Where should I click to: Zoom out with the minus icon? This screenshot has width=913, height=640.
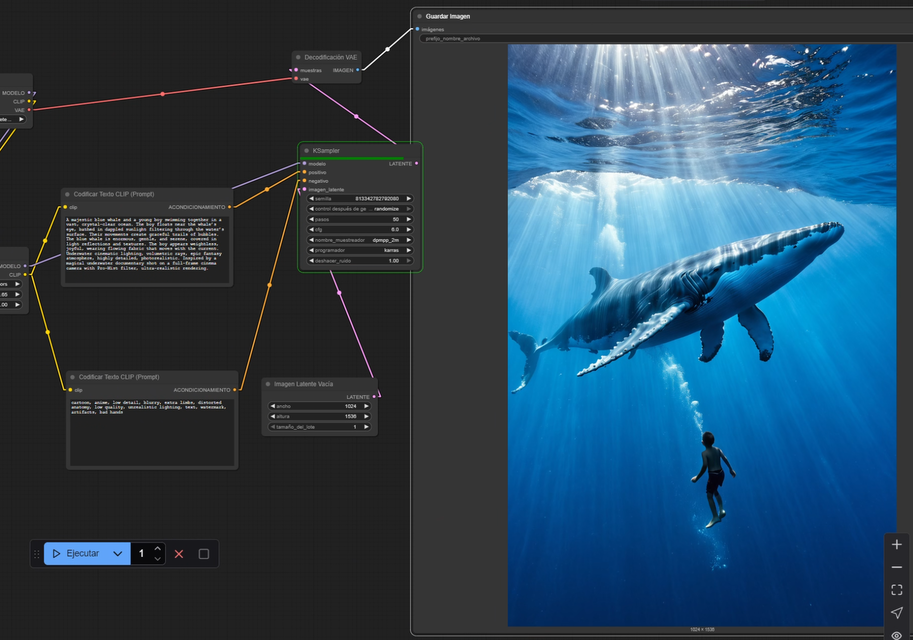(897, 567)
